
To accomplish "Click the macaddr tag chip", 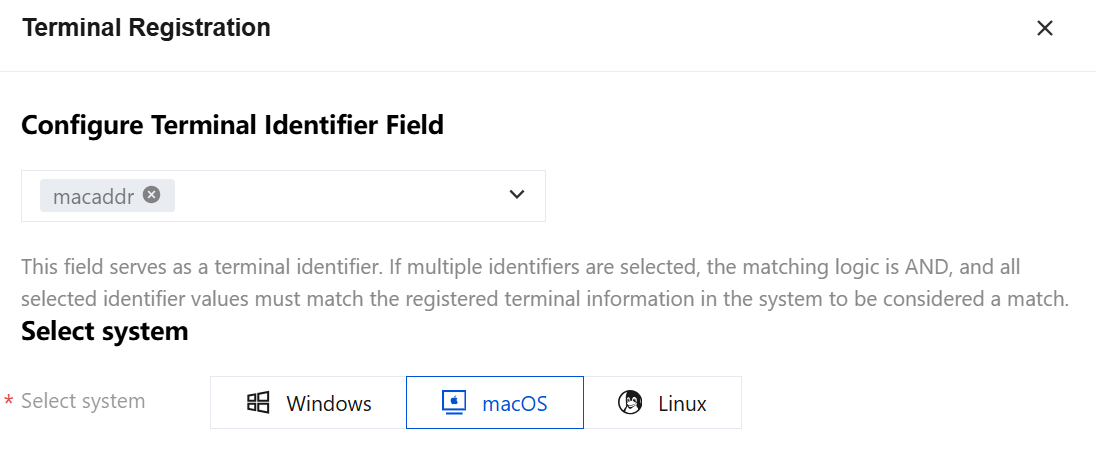I will pos(107,196).
